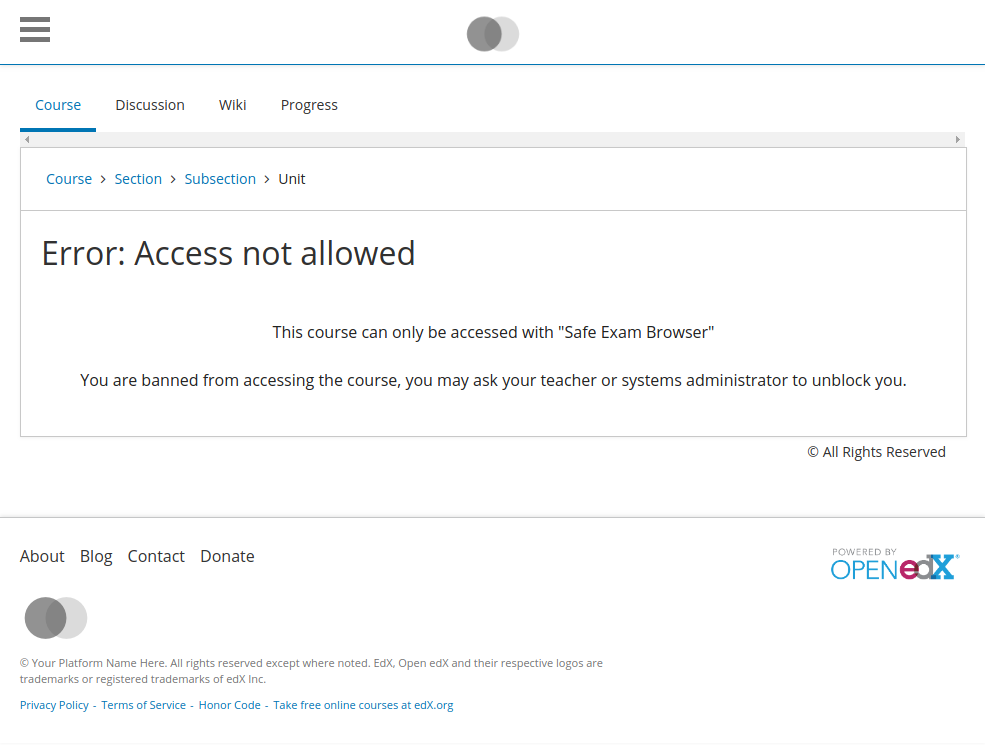Click the horizontal scrollbar track
The width and height of the screenshot is (985, 745).
point(492,140)
